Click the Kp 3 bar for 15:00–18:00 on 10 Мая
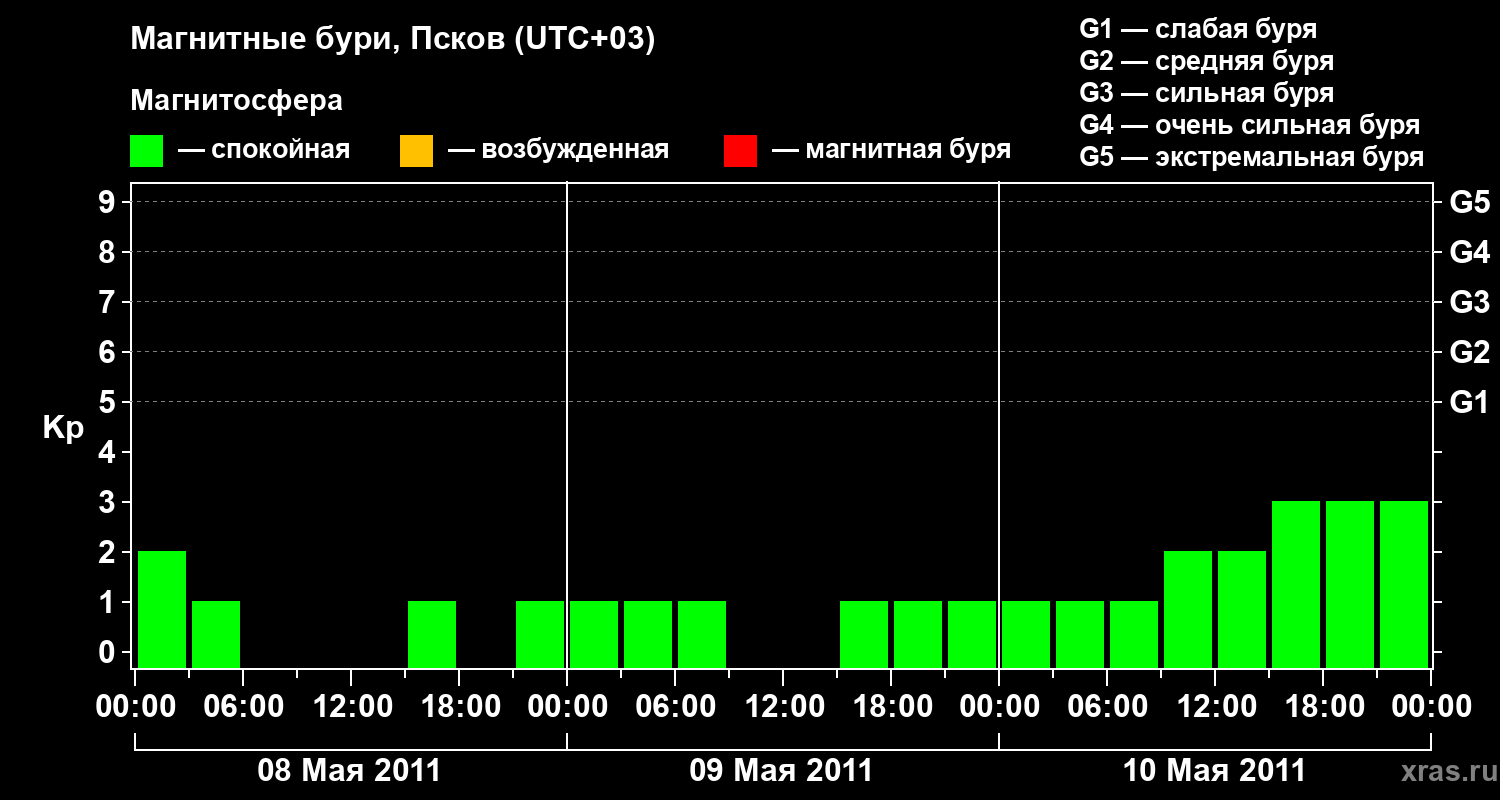This screenshot has height=800, width=1500. click(x=1296, y=584)
